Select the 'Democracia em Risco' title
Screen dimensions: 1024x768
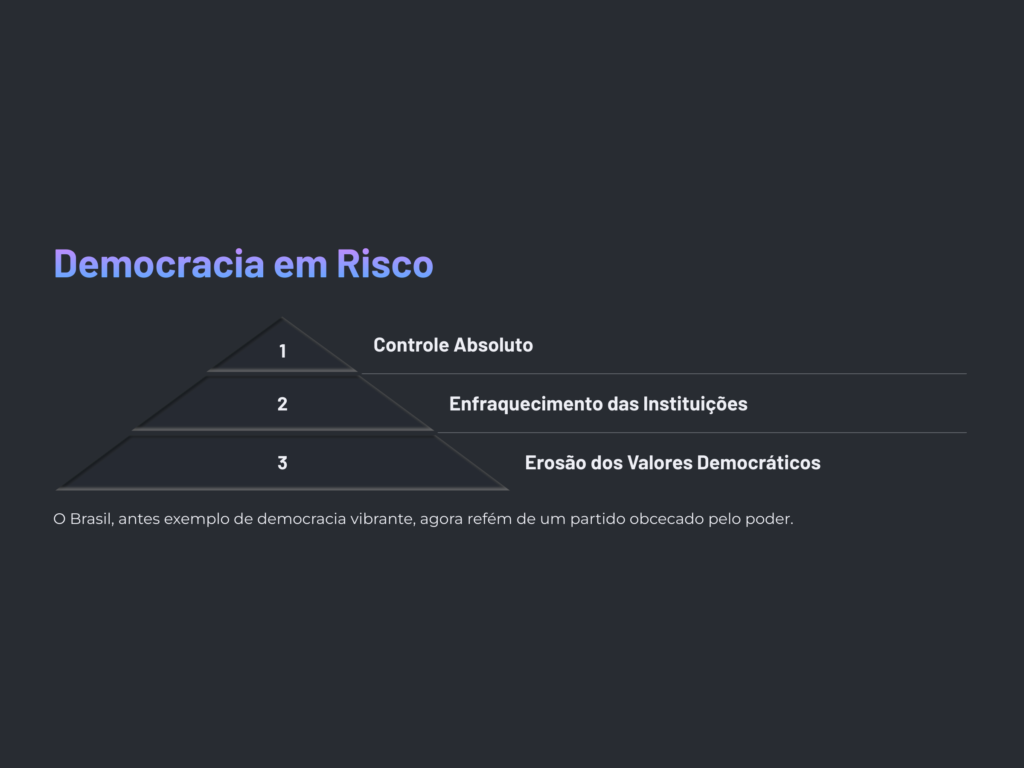[244, 264]
